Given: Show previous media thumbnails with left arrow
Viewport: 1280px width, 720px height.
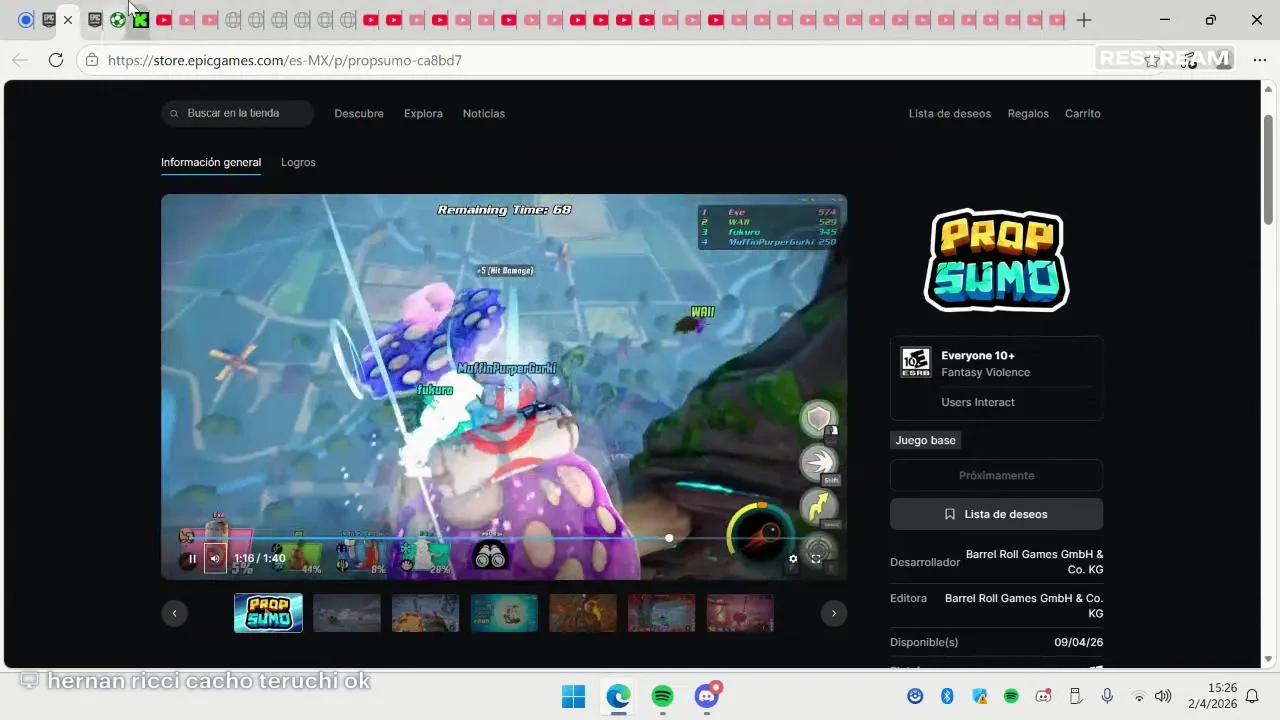Looking at the screenshot, I should coord(175,613).
